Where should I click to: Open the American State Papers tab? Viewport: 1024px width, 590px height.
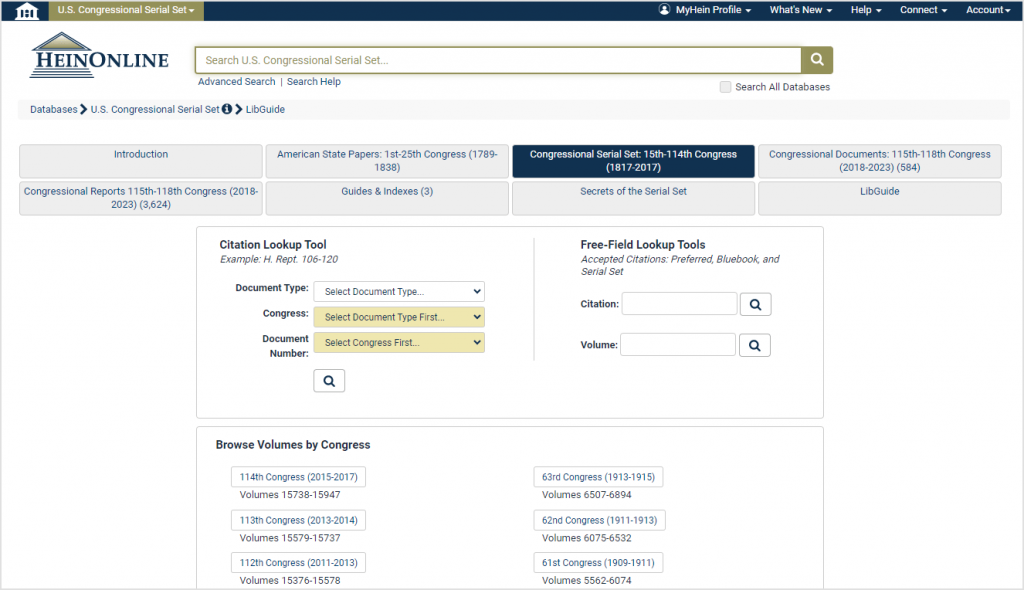[x=387, y=161]
